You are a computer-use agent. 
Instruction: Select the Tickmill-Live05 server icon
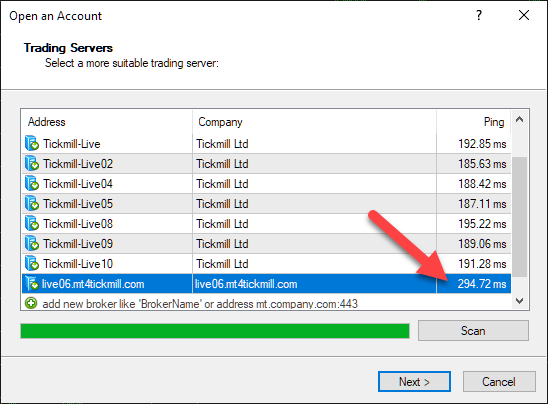(32, 203)
